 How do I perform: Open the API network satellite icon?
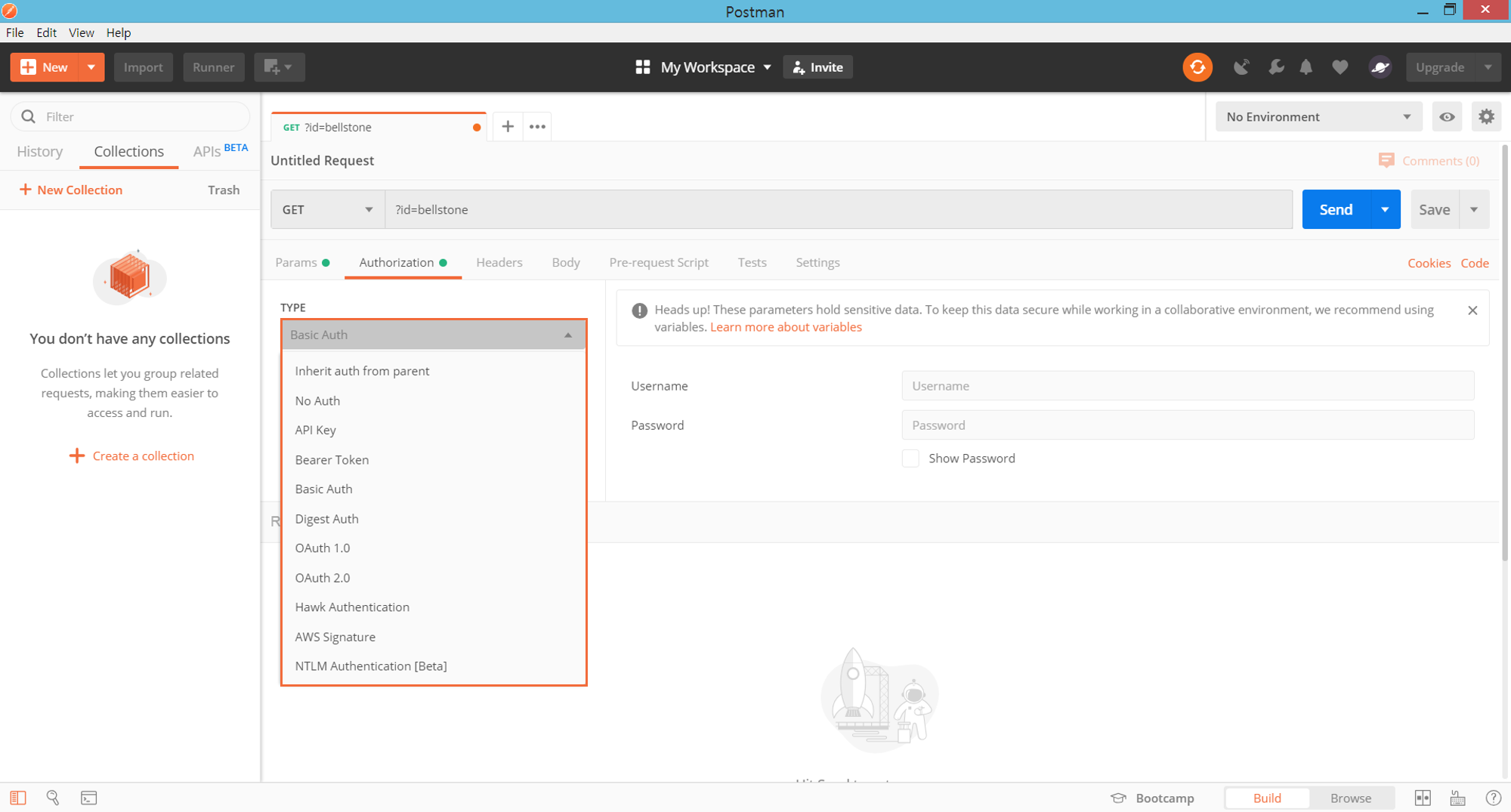[x=1241, y=67]
